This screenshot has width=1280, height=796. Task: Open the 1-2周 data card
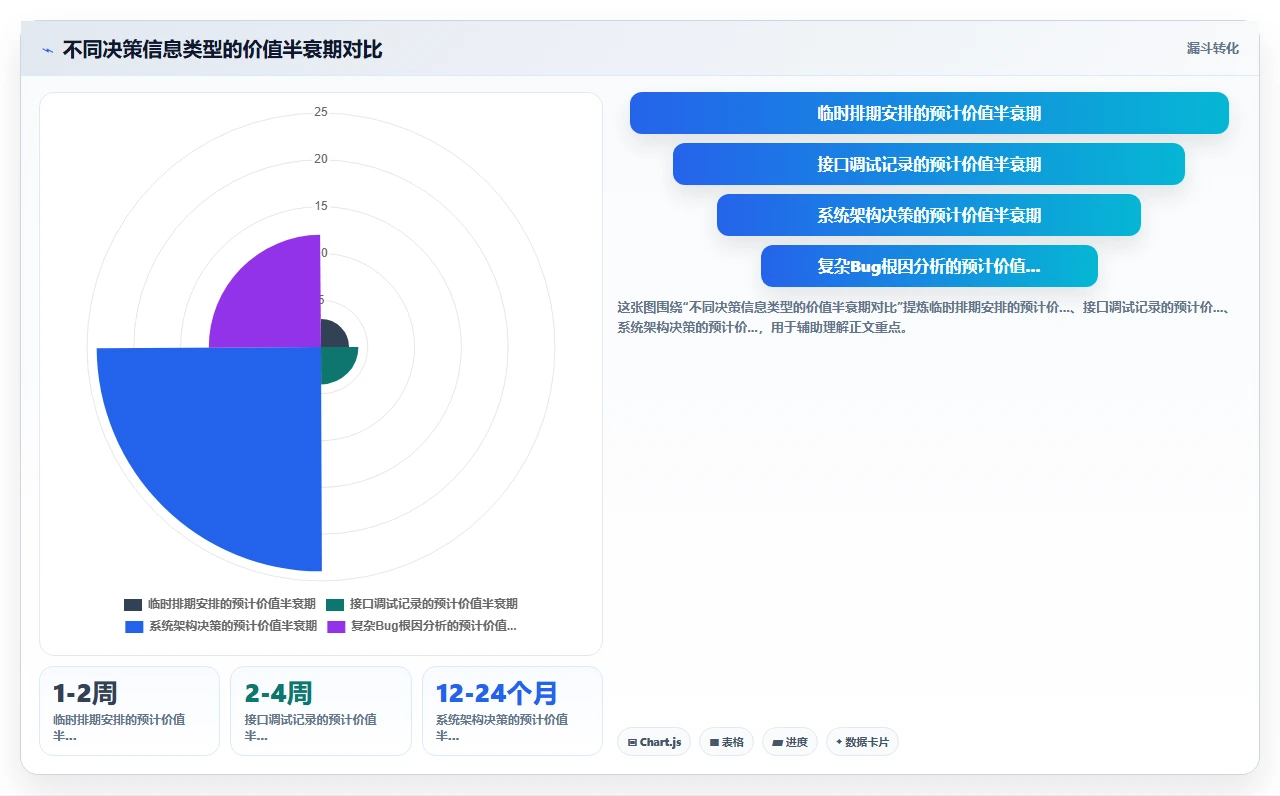(129, 711)
